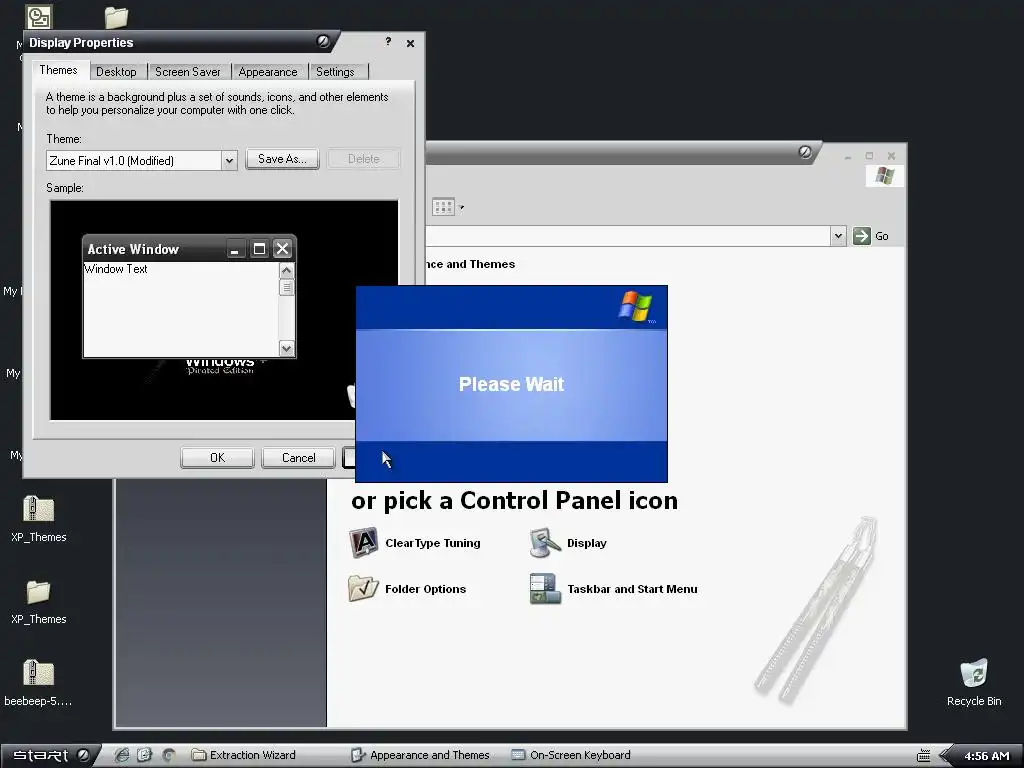
Task: Click 'or pick a Control Panel icon' heading
Action: point(515,500)
